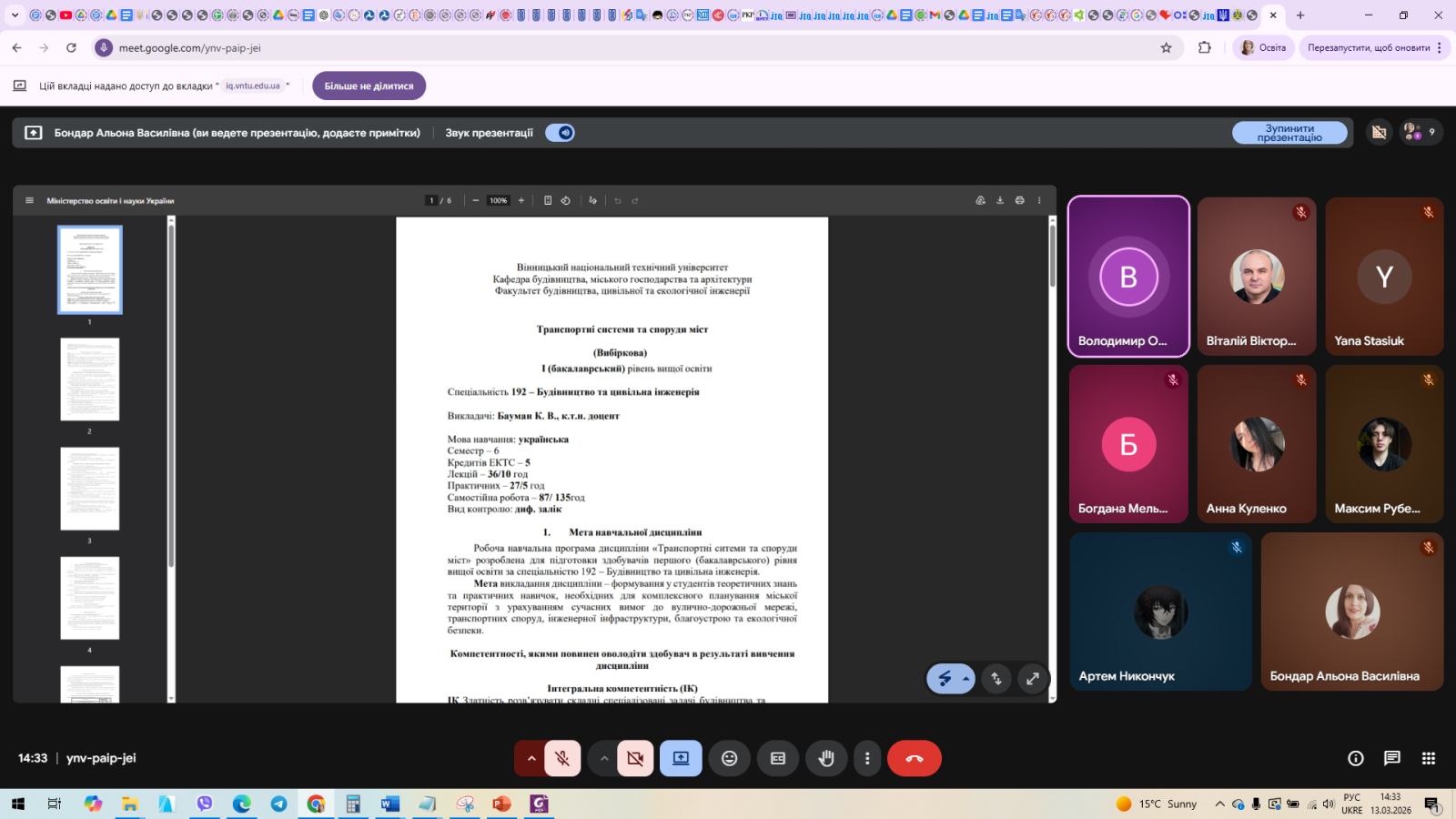Screen dimensions: 1456x819
Task: Expand video settings arrow beside camera
Action: (x=604, y=758)
